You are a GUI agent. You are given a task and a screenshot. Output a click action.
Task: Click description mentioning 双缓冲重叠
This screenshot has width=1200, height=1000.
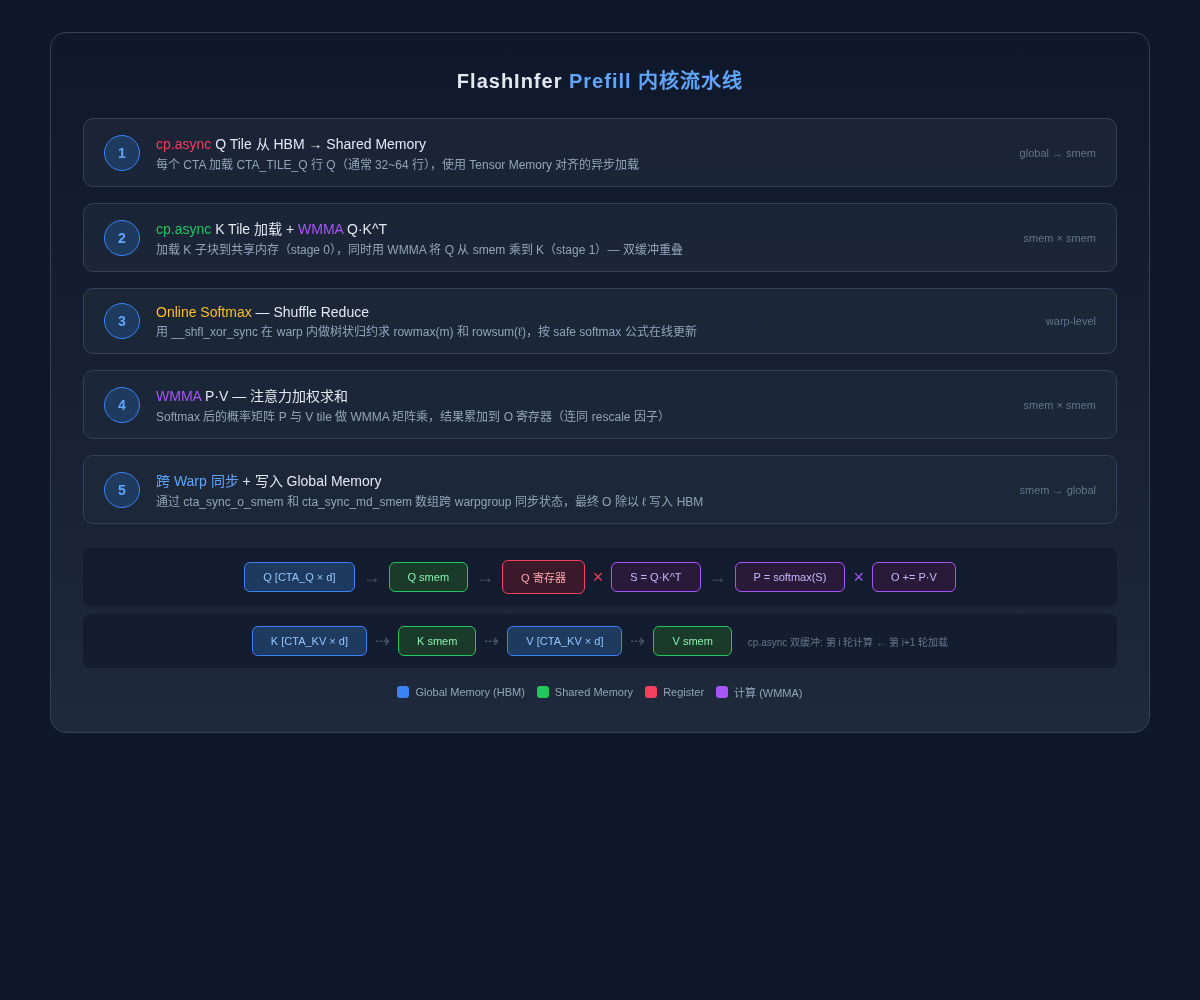(x=419, y=250)
